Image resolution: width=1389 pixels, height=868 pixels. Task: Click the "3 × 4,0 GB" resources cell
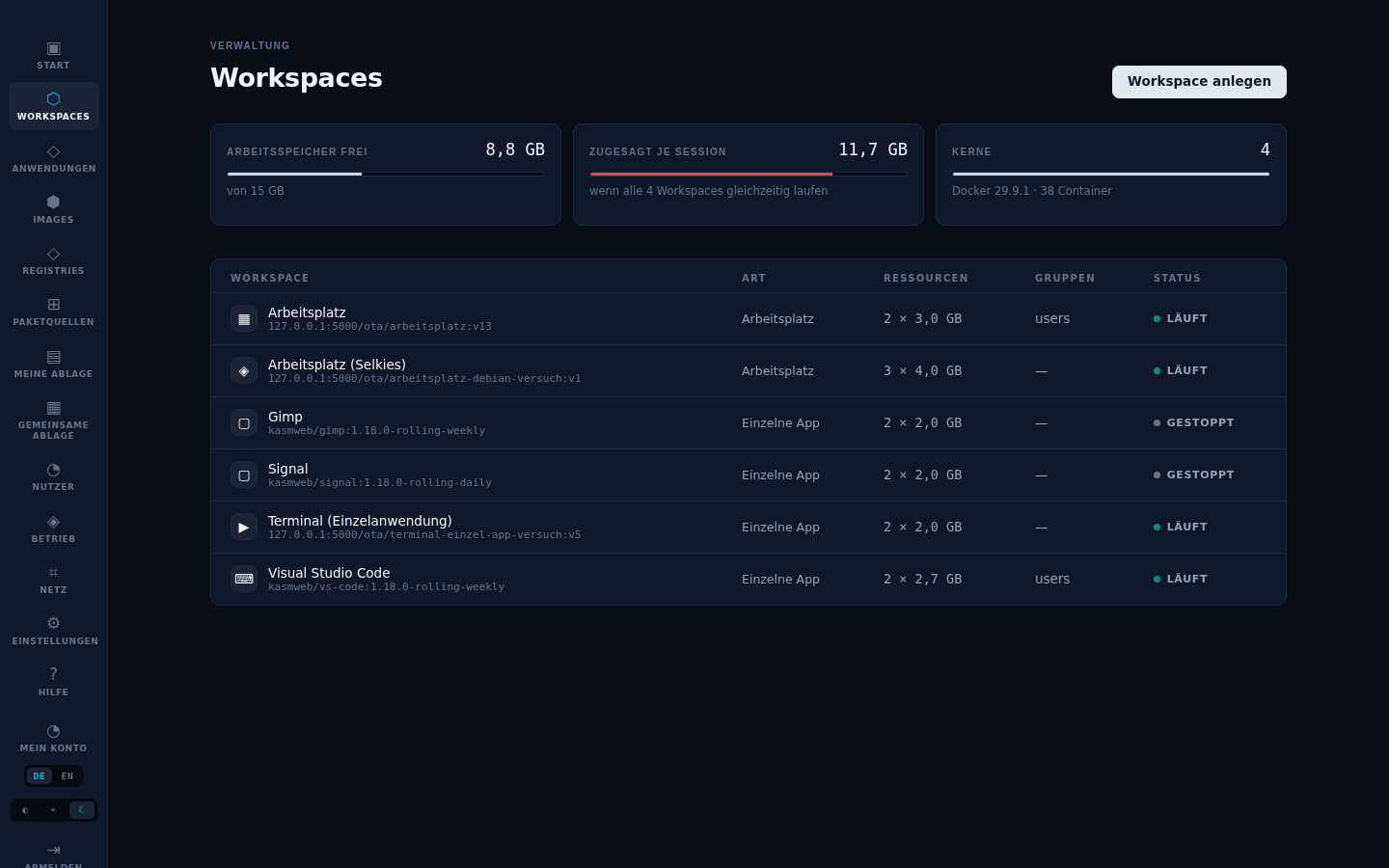(x=922, y=370)
